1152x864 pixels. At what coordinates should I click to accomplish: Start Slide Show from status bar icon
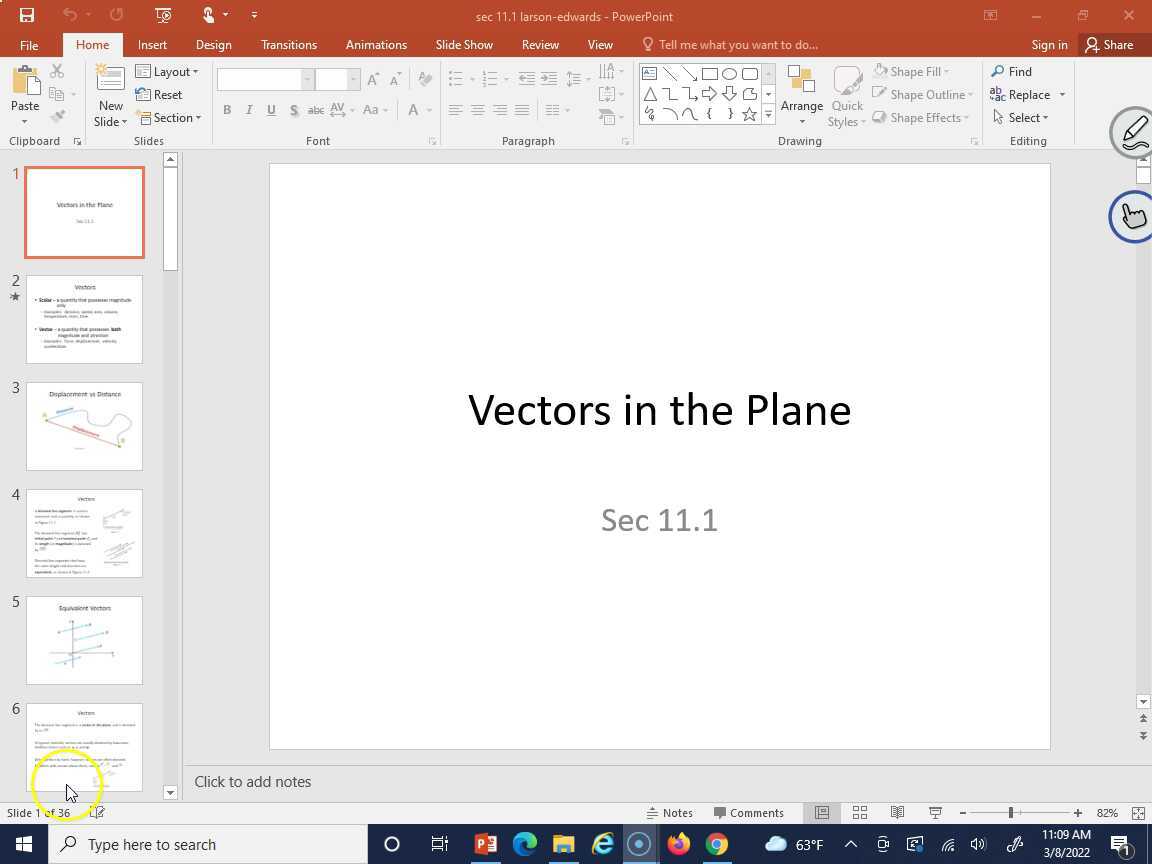935,813
